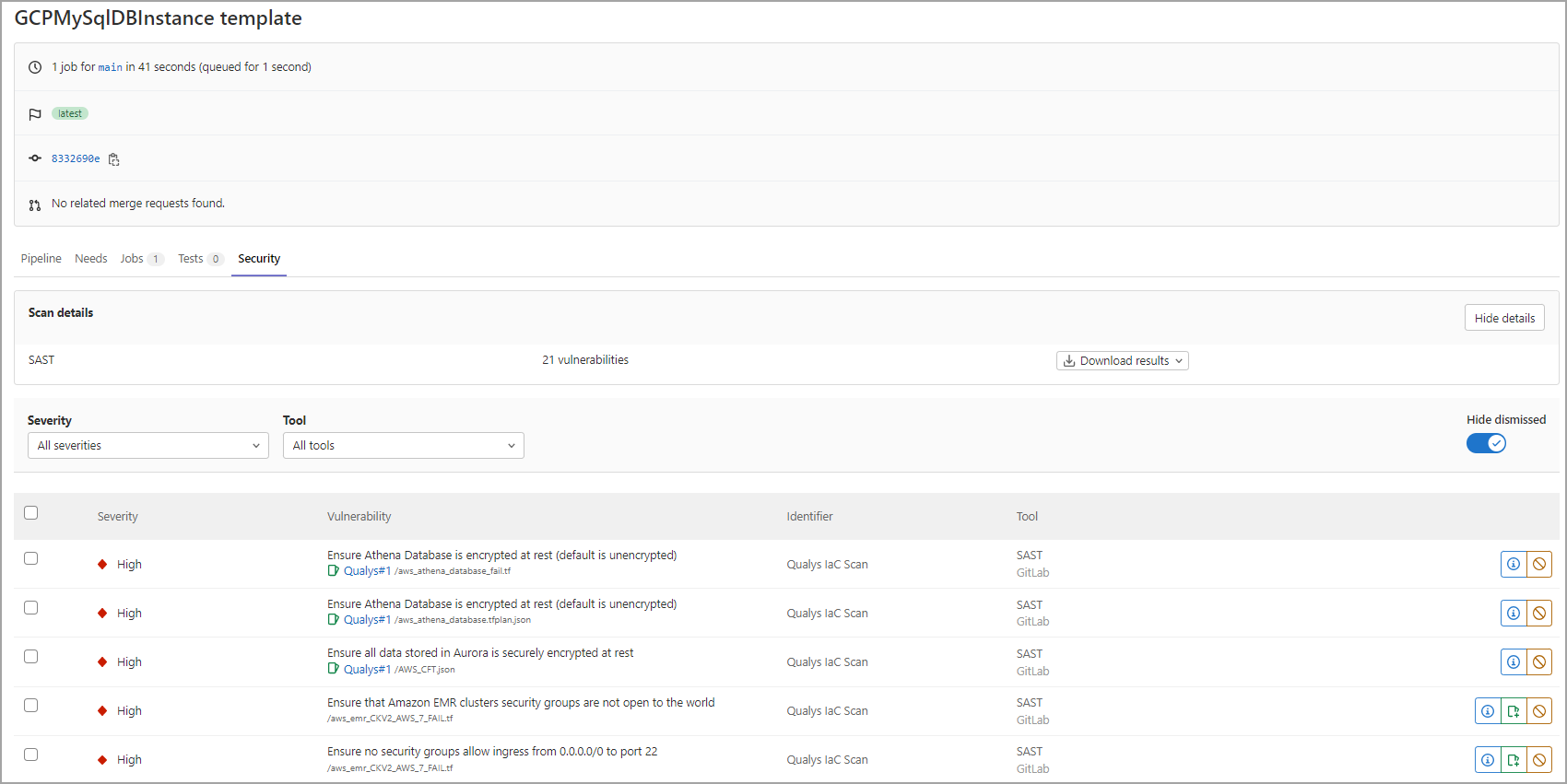
Task: Select all vulnerabilities with header checkbox
Action: 31,512
